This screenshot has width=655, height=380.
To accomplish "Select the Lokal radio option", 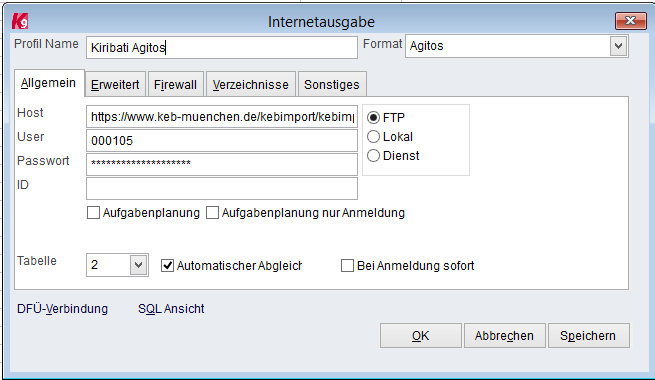I will 373,137.
